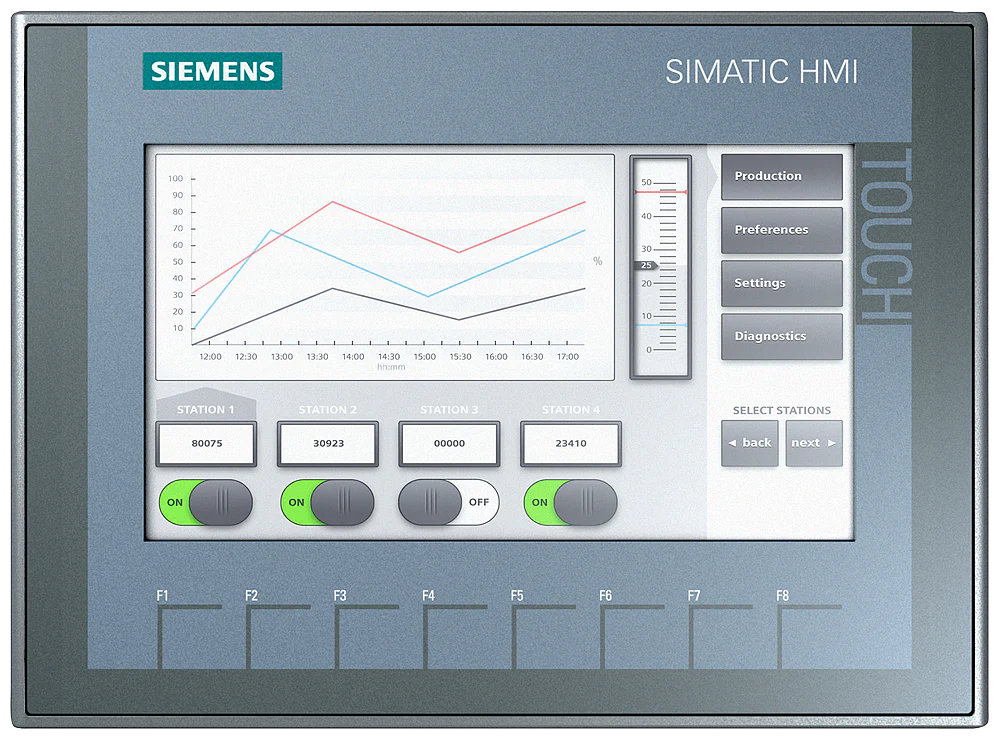Screen dimensions: 1000x740
Task: Open the Production screen
Action: [780, 176]
